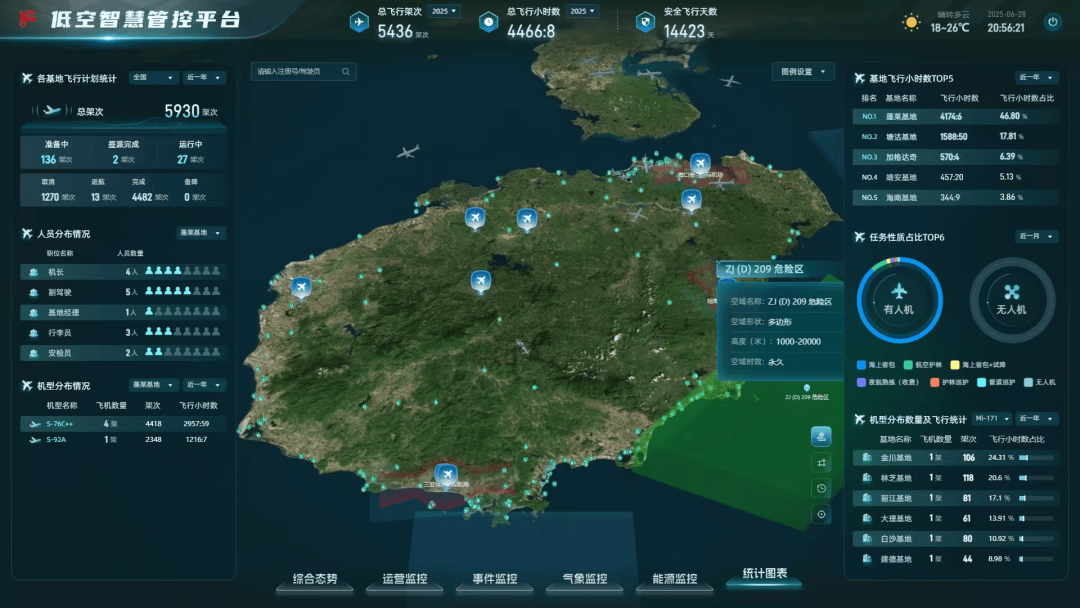Click the crop/measure tool icon on the map
Viewport: 1080px width, 608px height.
coord(822,463)
